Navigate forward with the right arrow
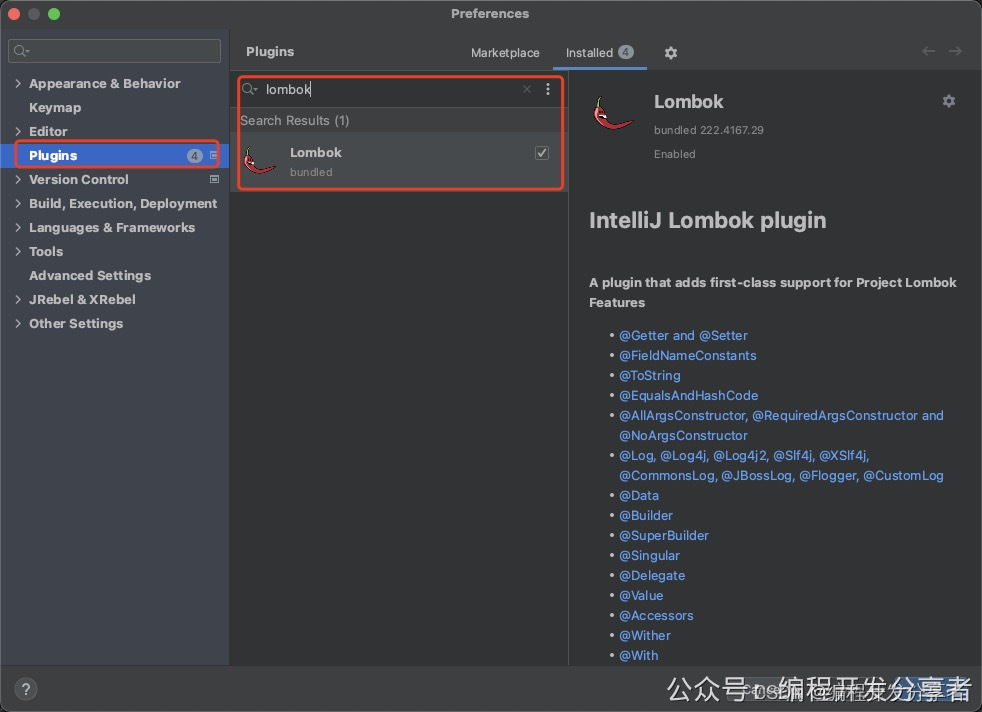This screenshot has width=982, height=712. pos(956,51)
